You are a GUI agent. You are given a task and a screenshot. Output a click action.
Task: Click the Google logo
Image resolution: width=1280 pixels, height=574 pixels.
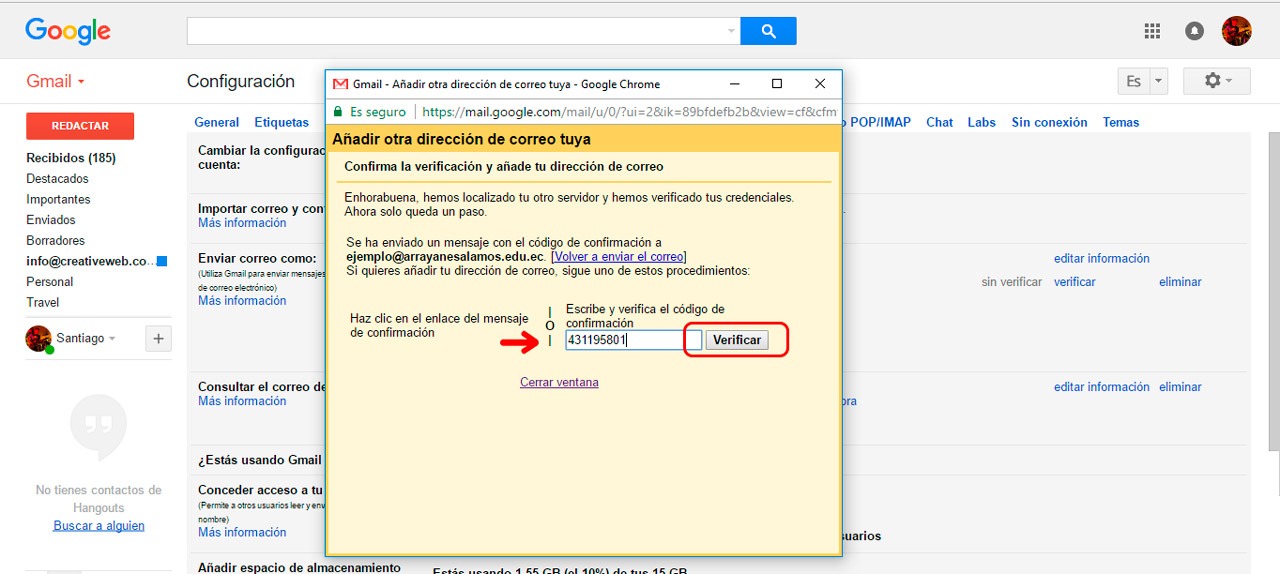[67, 31]
